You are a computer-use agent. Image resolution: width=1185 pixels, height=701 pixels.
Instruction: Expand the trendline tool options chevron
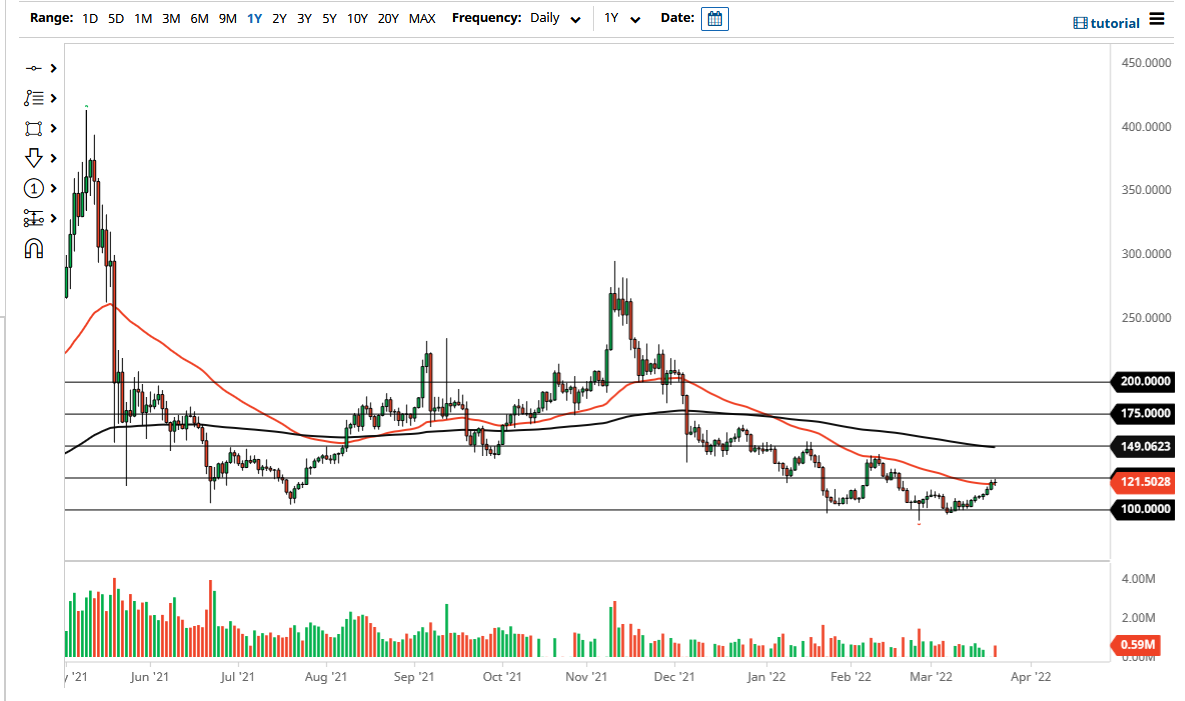pyautogui.click(x=52, y=68)
